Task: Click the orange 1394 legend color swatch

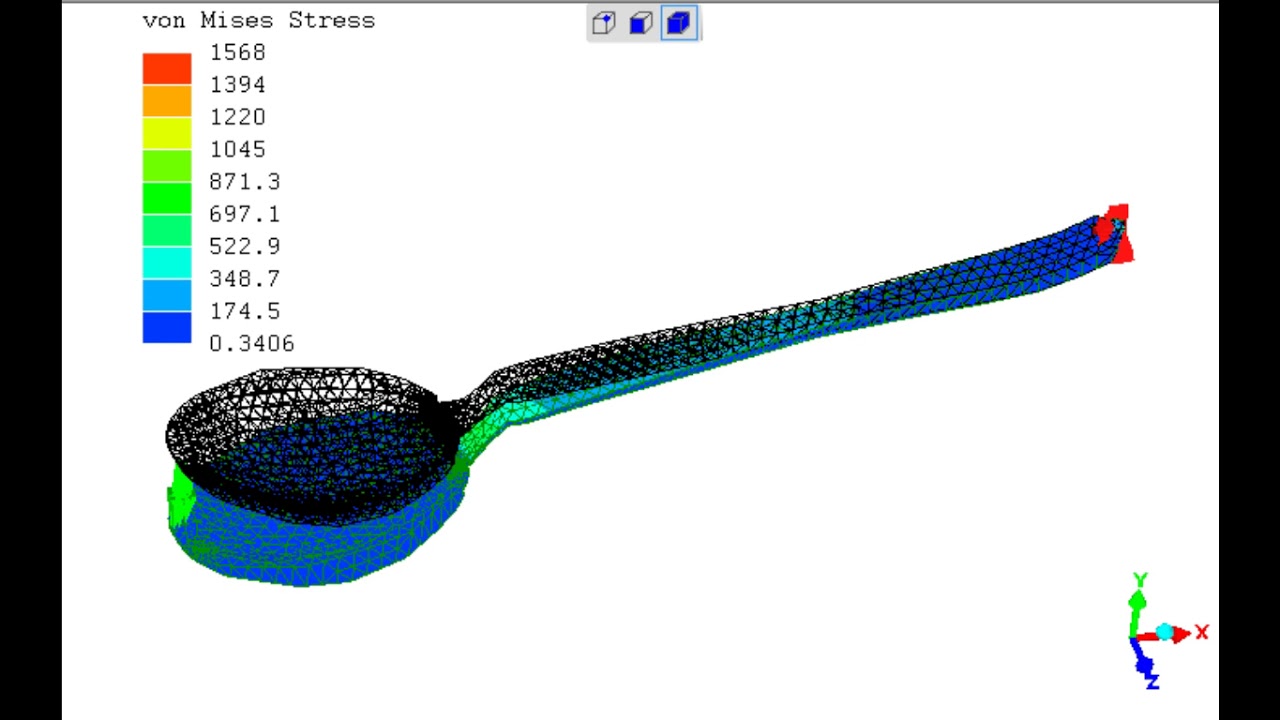Action: 167,101
